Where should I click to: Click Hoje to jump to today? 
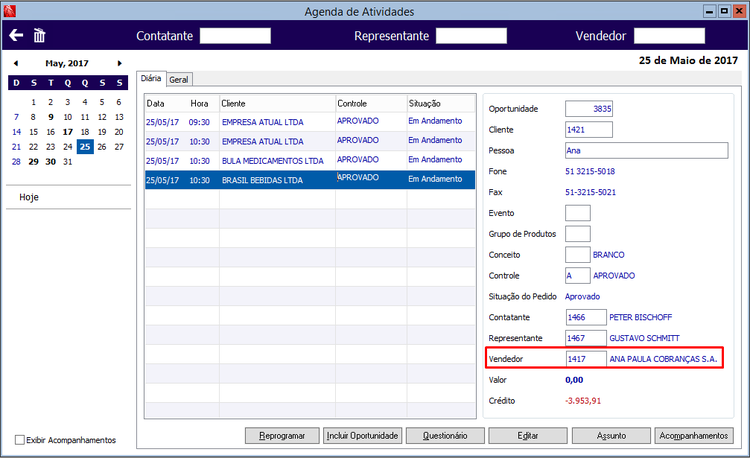29,197
